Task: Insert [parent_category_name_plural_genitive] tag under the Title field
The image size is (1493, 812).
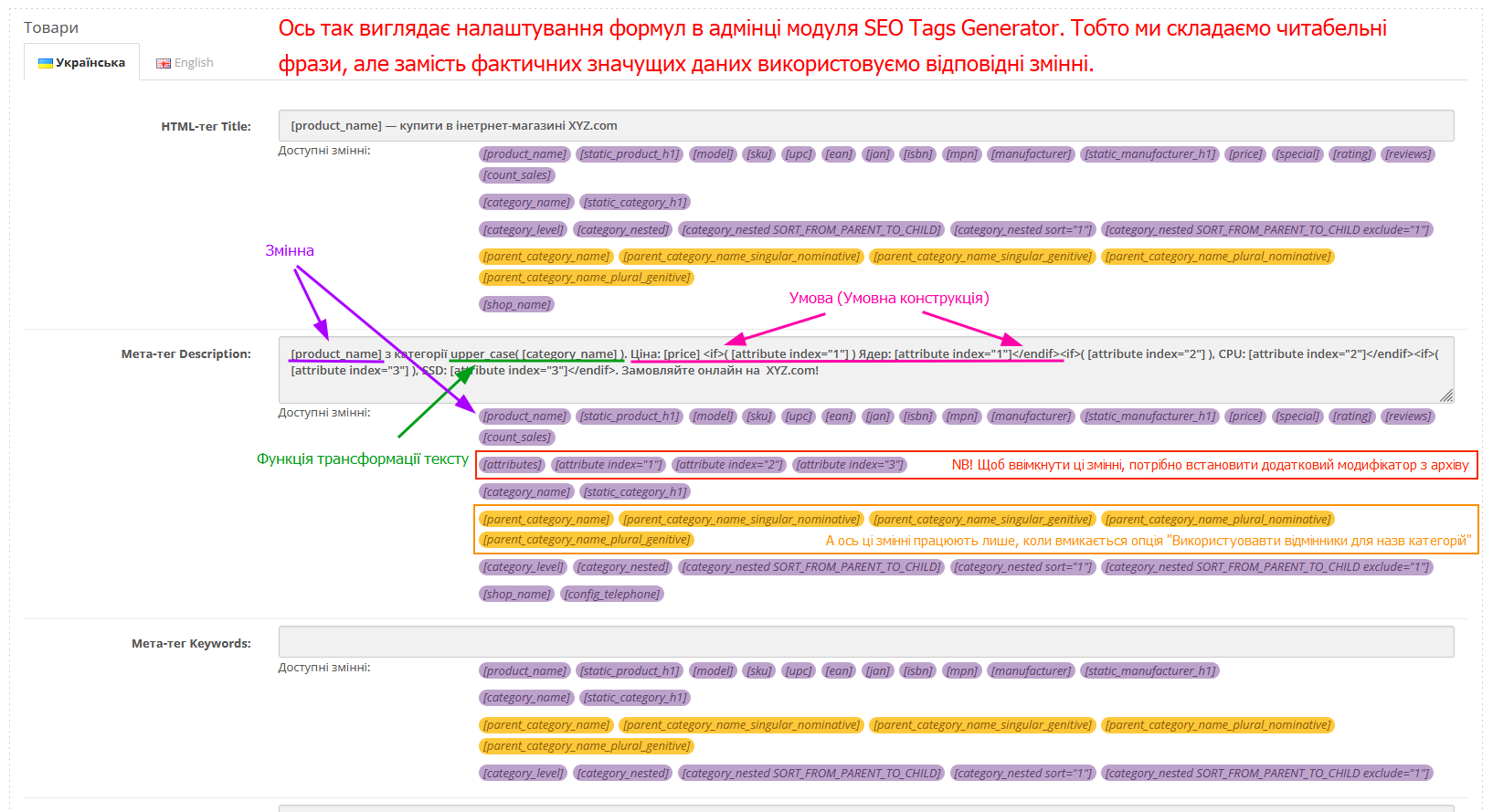Action: 587,278
